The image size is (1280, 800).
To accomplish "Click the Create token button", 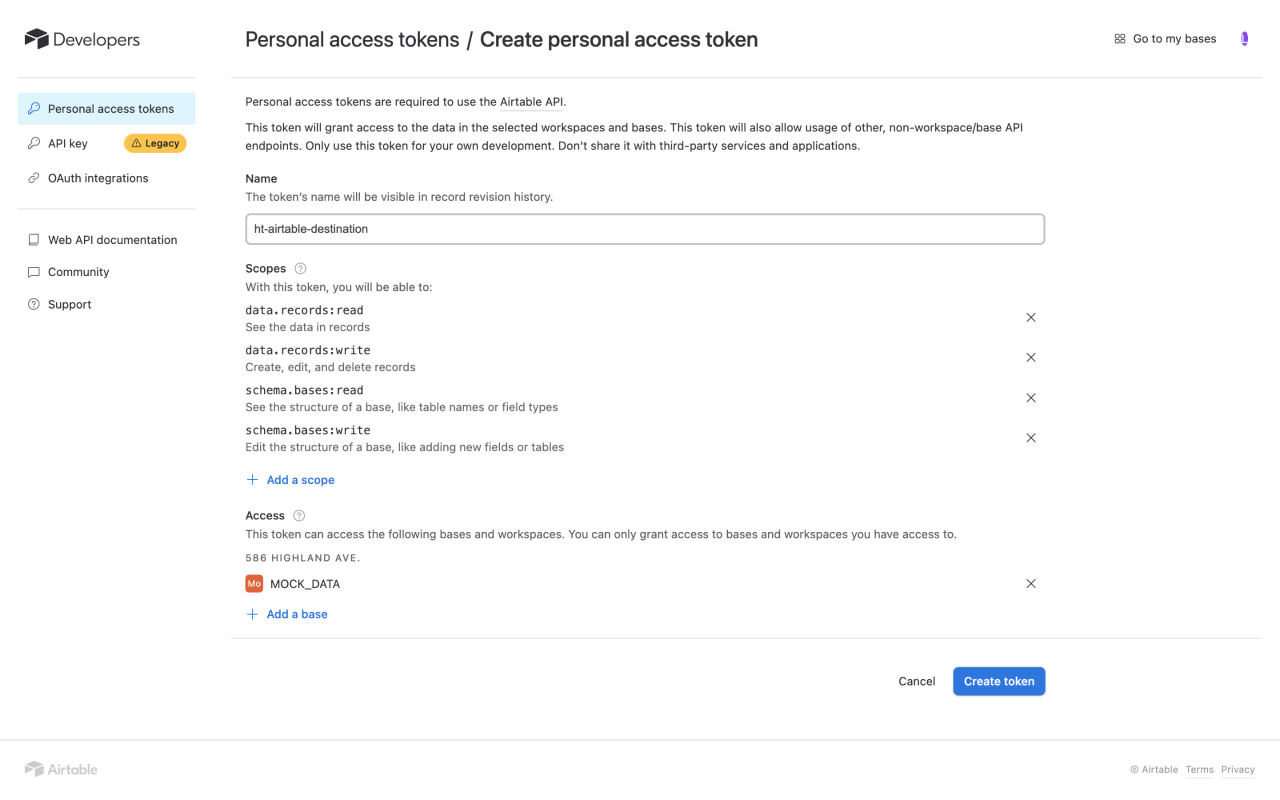I will (999, 681).
